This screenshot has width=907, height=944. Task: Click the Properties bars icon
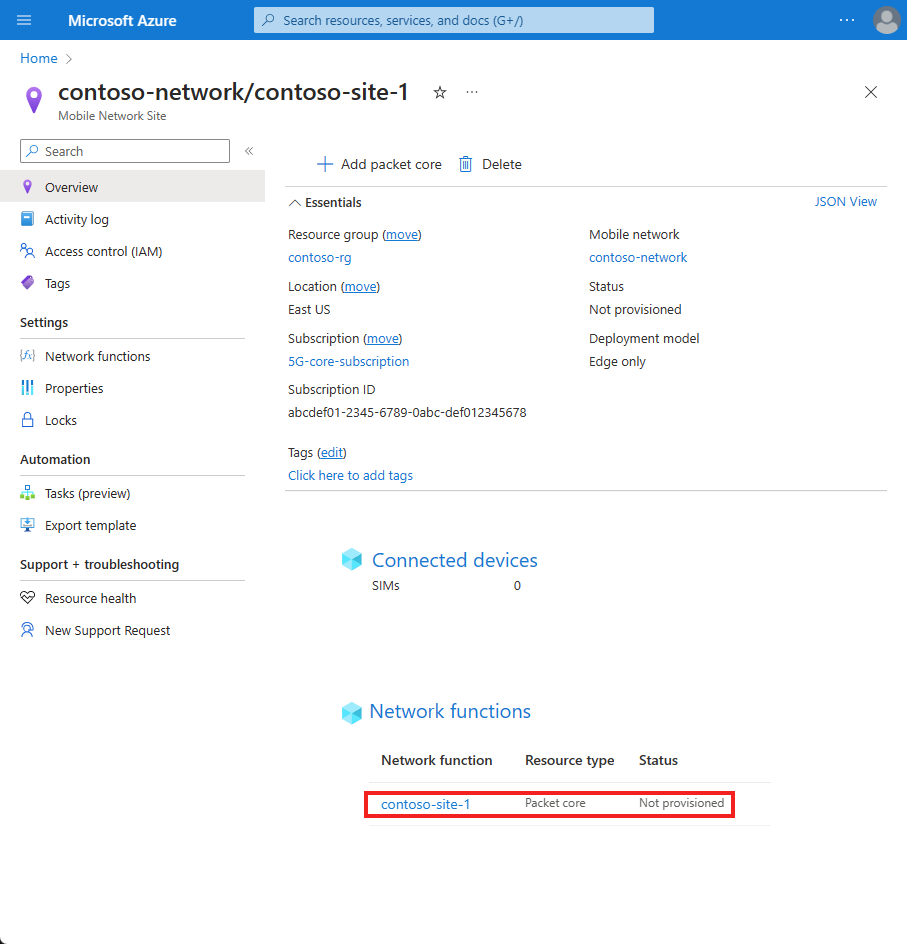(x=28, y=388)
